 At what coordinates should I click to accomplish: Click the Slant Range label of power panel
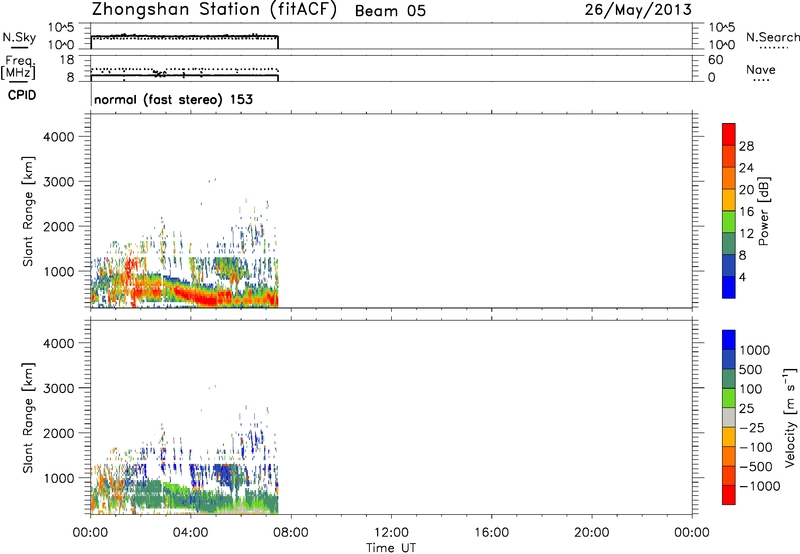(28, 211)
